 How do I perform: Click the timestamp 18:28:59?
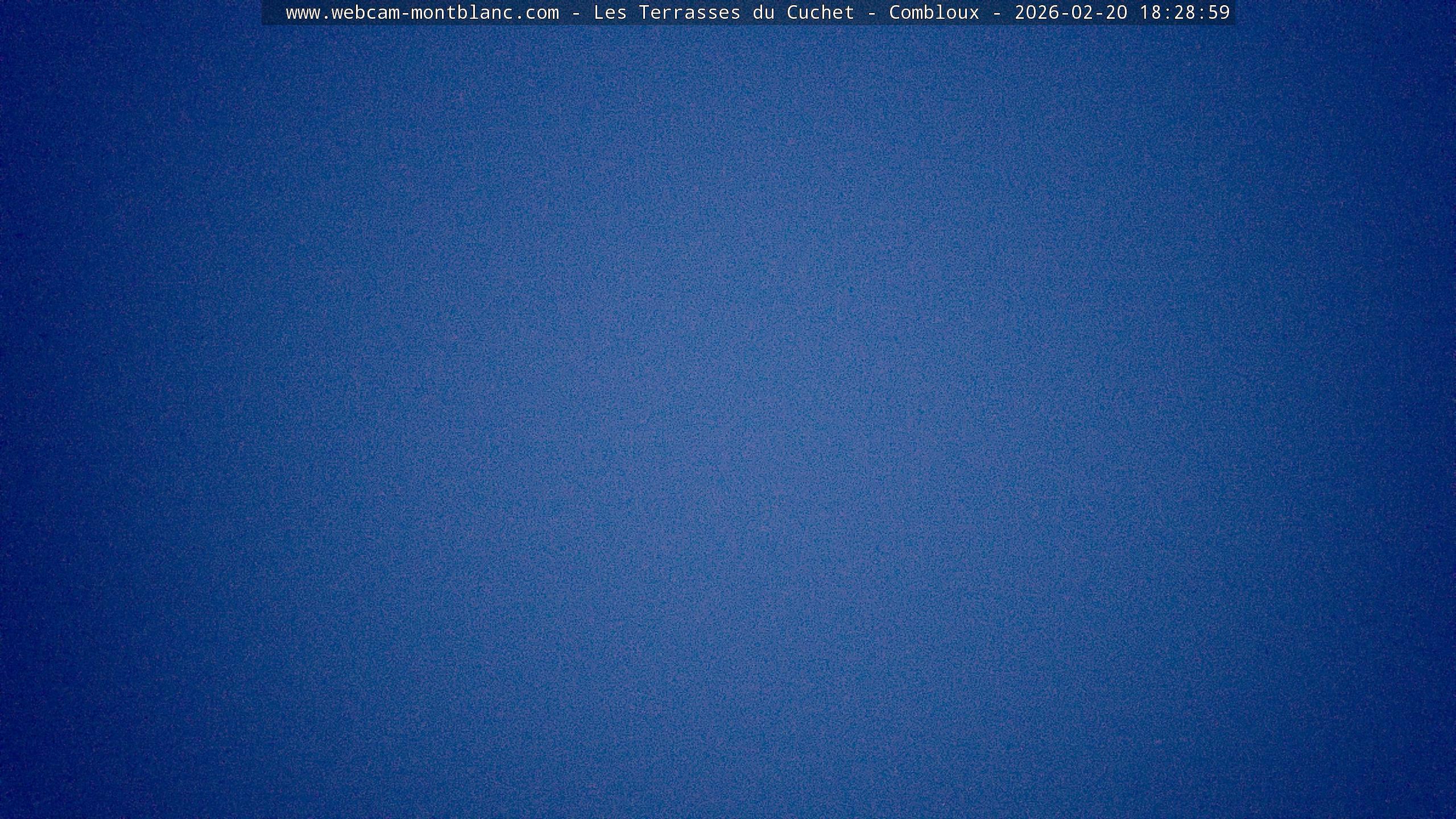pyautogui.click(x=1184, y=13)
